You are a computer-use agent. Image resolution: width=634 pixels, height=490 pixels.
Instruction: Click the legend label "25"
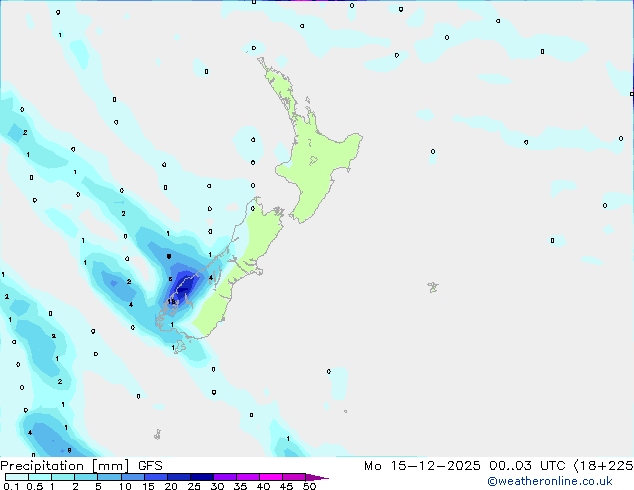pos(194,486)
